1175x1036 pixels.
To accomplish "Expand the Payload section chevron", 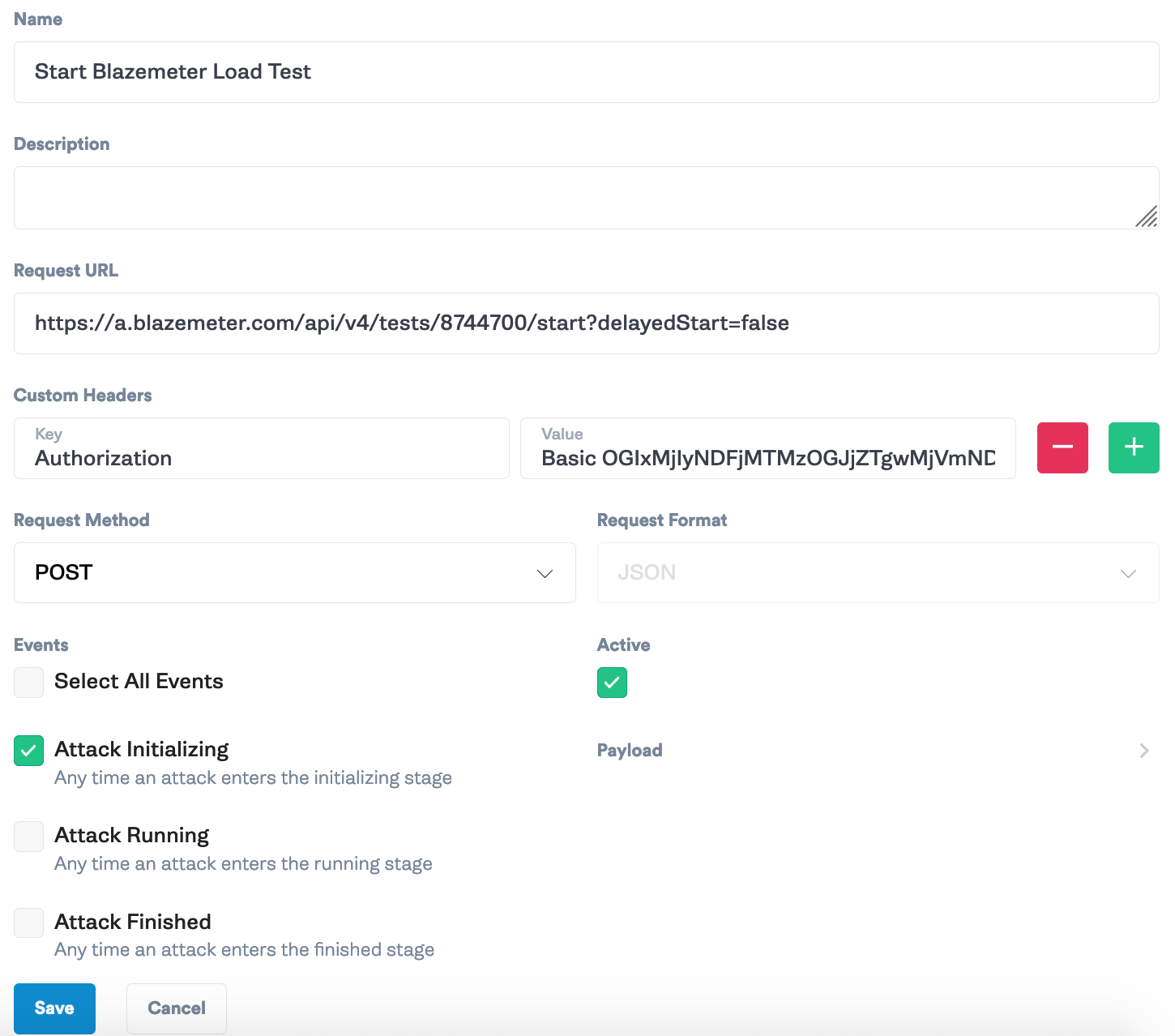I will click(1144, 751).
